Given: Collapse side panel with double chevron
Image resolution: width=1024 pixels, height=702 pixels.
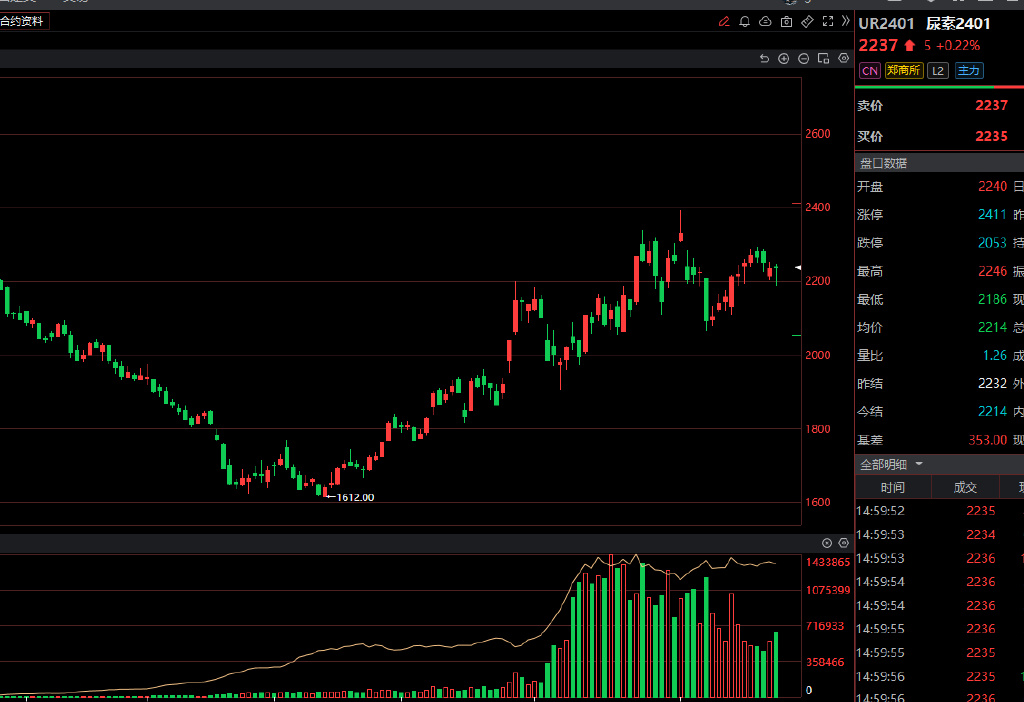Looking at the screenshot, I should (x=844, y=21).
